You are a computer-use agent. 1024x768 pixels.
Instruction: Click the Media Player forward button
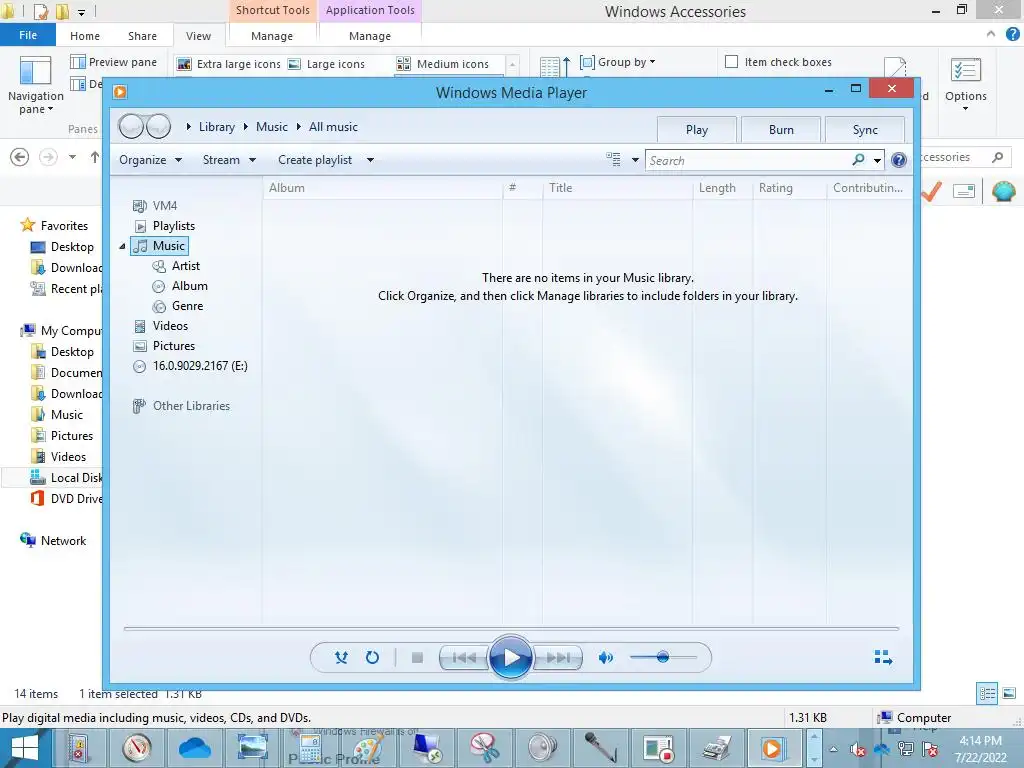pos(158,126)
